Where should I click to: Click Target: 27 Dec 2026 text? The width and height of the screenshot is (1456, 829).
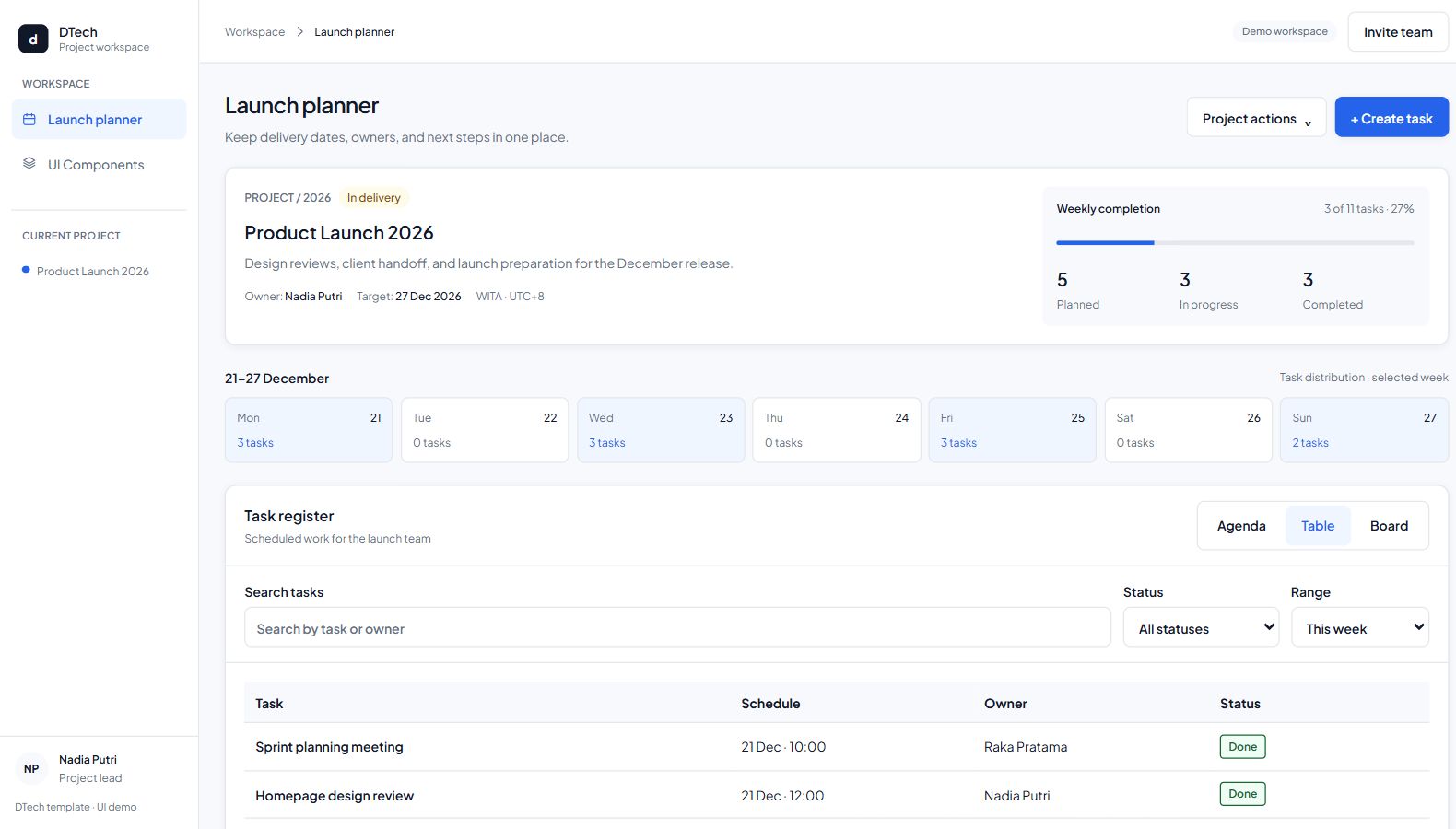pyautogui.click(x=409, y=297)
